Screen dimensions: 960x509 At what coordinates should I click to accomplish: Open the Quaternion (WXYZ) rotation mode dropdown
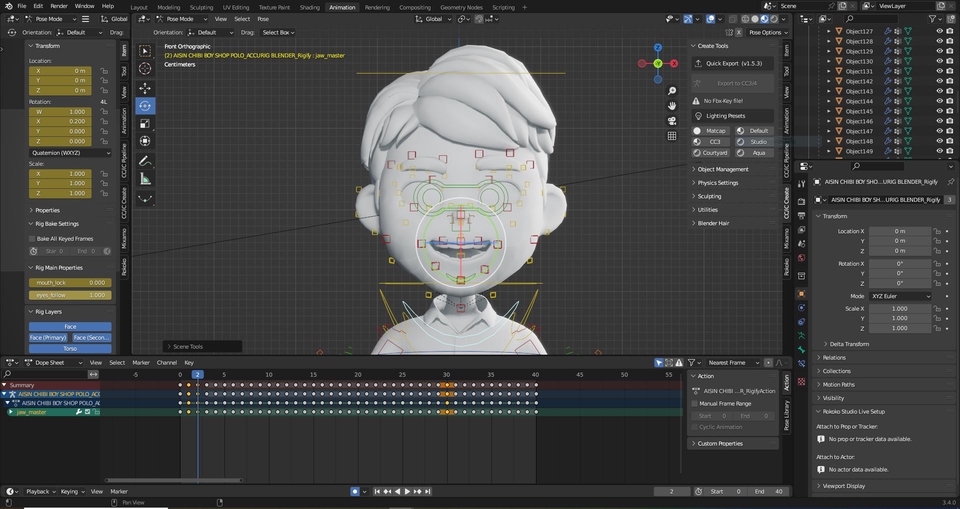70,153
